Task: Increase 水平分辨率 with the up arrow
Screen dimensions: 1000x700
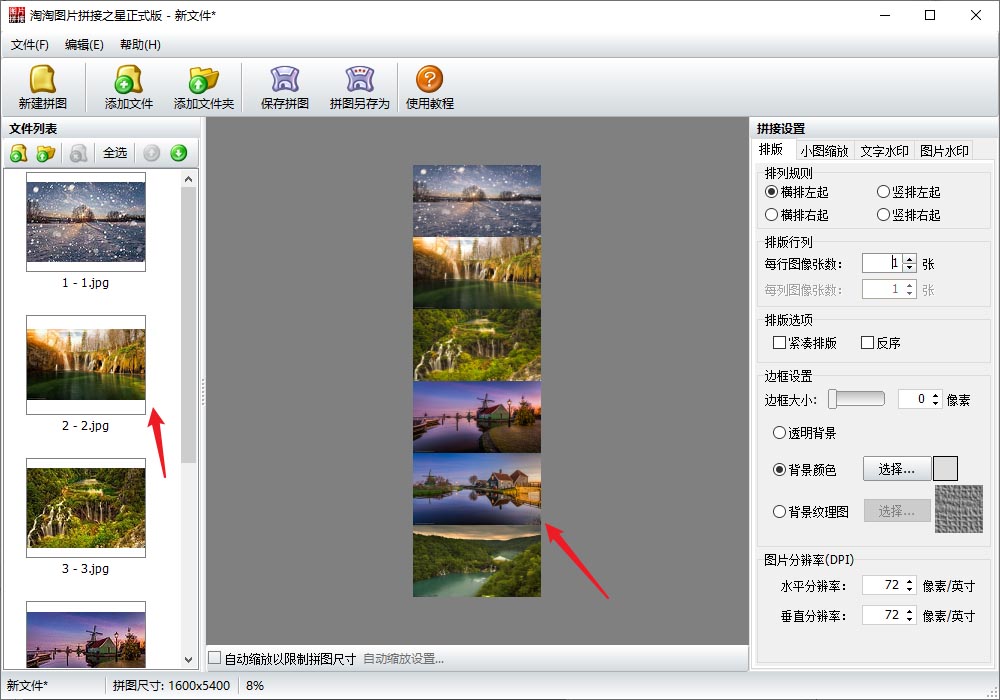Action: (909, 581)
